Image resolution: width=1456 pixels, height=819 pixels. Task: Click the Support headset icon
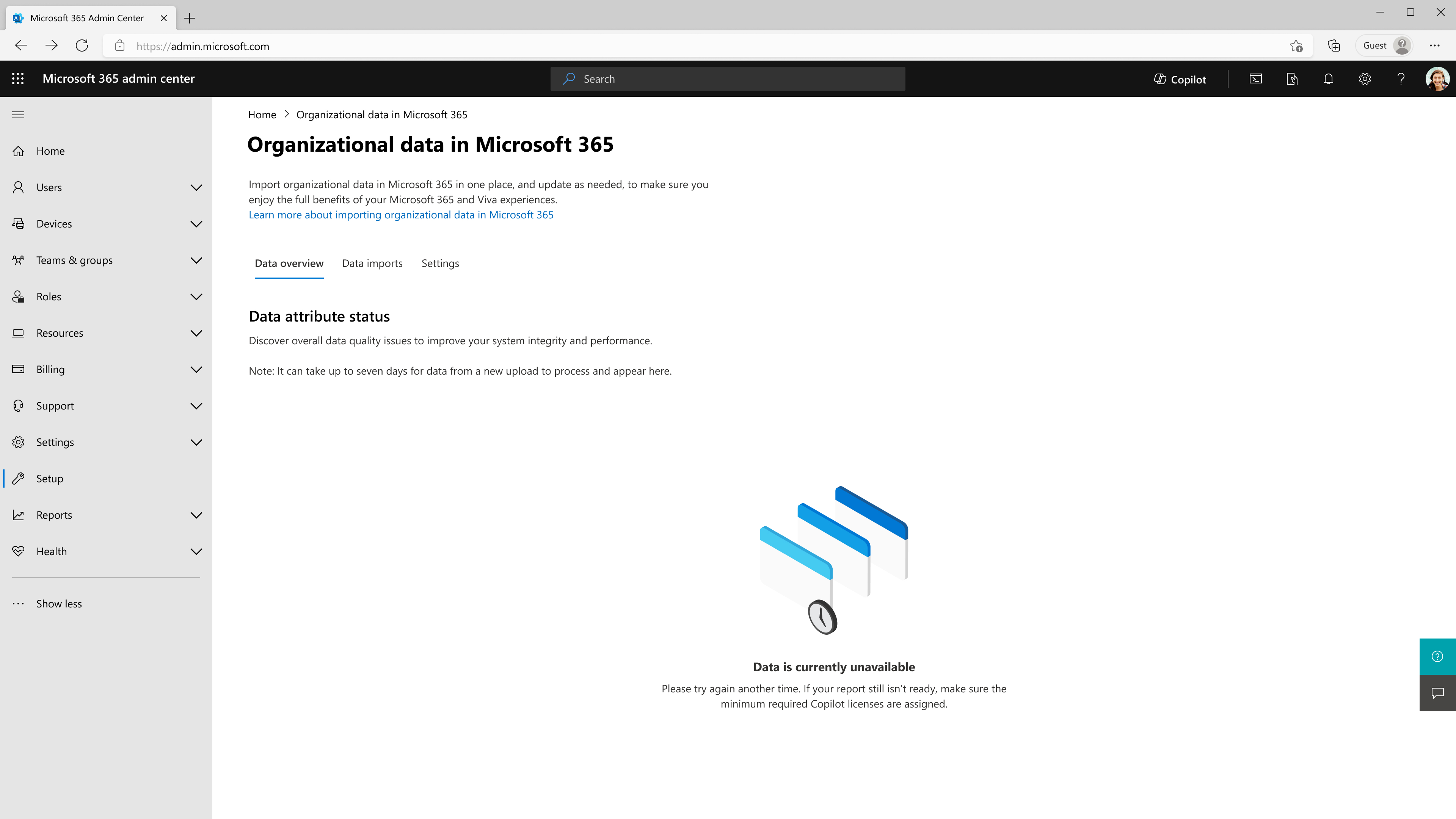[x=18, y=406]
